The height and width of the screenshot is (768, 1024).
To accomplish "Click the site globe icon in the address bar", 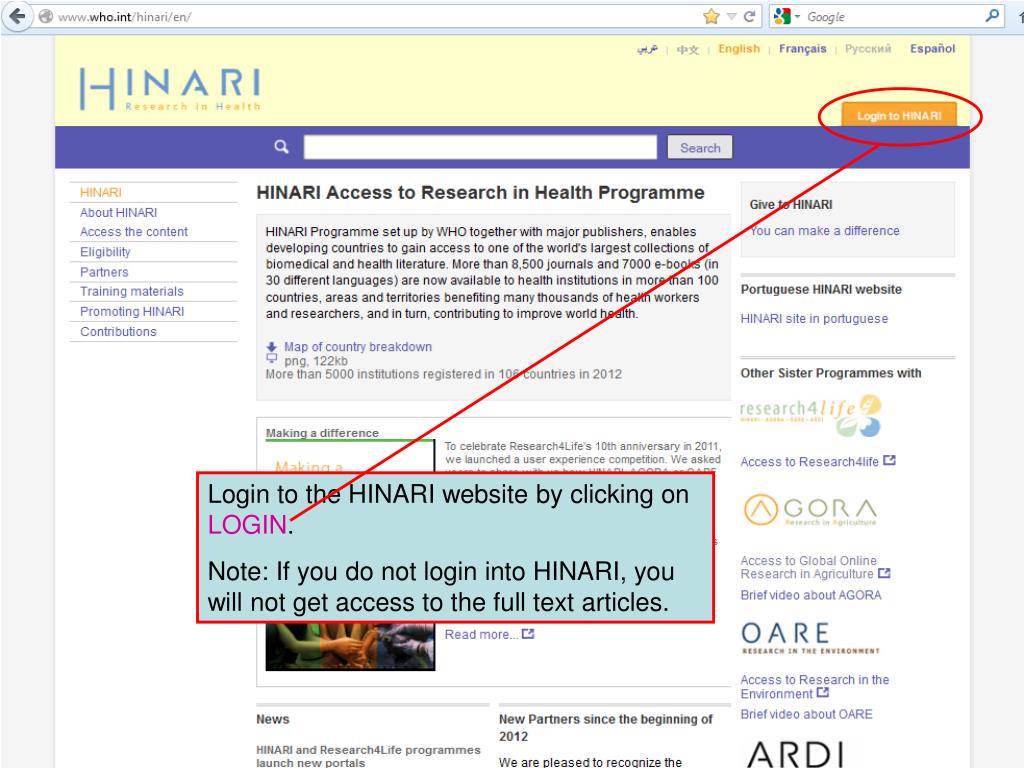I will click(x=46, y=16).
